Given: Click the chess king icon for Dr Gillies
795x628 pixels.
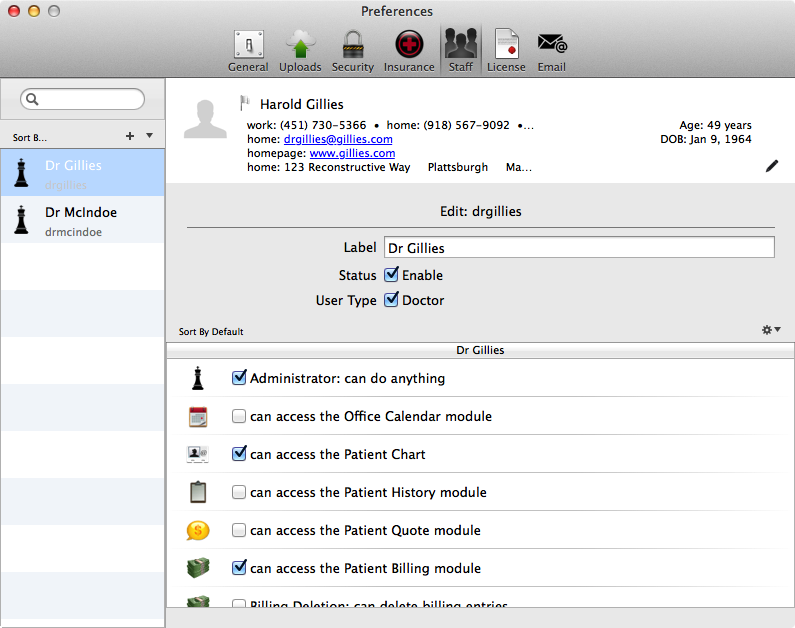Looking at the screenshot, I should 21,172.
